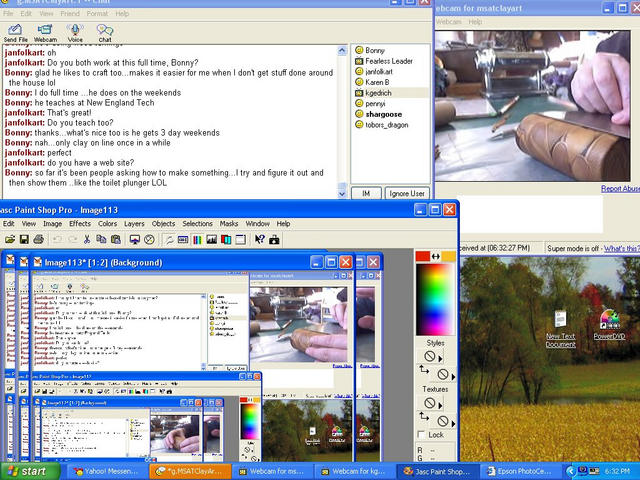This screenshot has width=640, height=480.
Task: Click the Open file icon in Paint Shop Pro
Action: pyautogui.click(x=10, y=239)
